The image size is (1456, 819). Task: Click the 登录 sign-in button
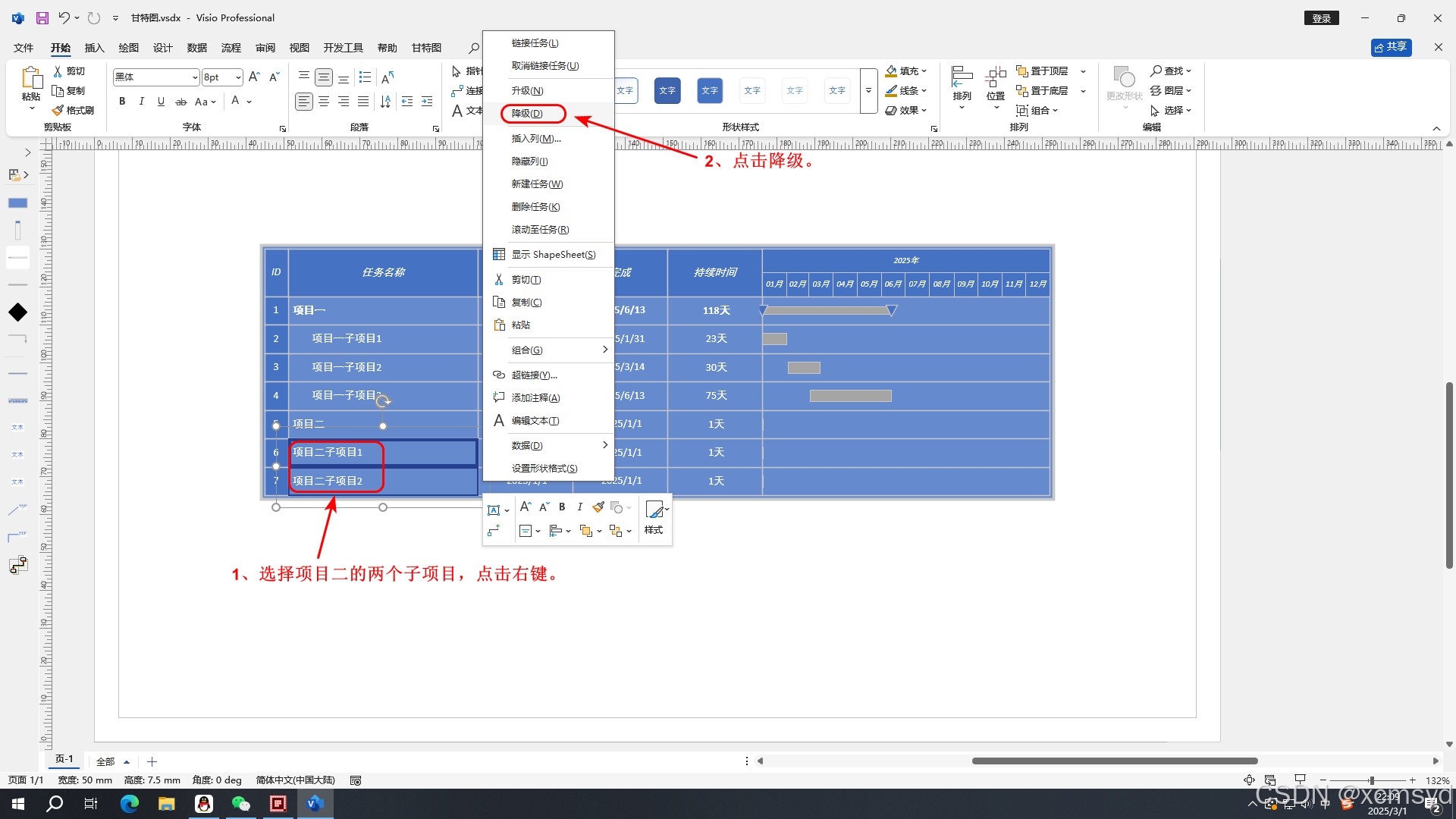tap(1321, 18)
